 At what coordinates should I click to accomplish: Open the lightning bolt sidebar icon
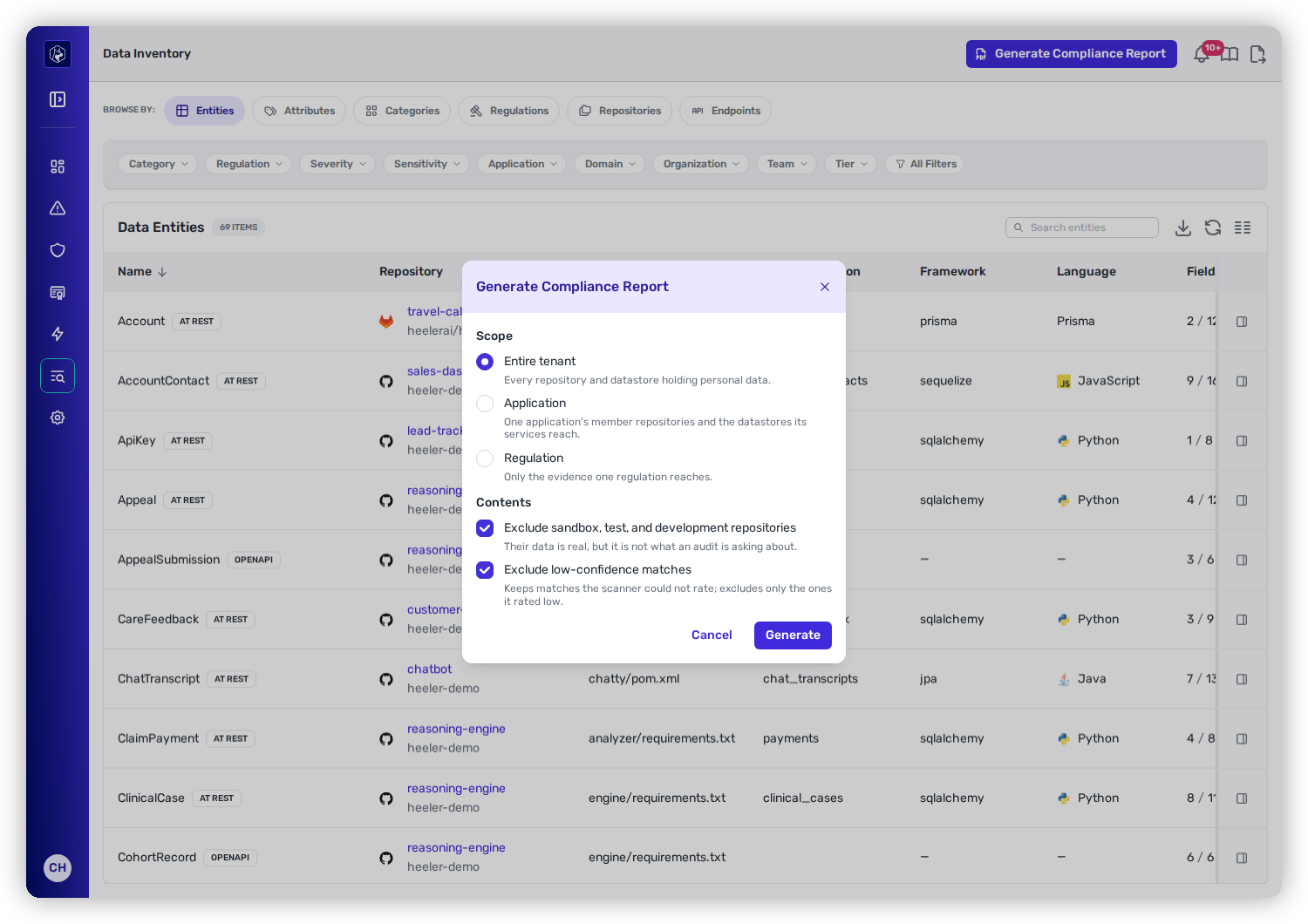pos(58,334)
